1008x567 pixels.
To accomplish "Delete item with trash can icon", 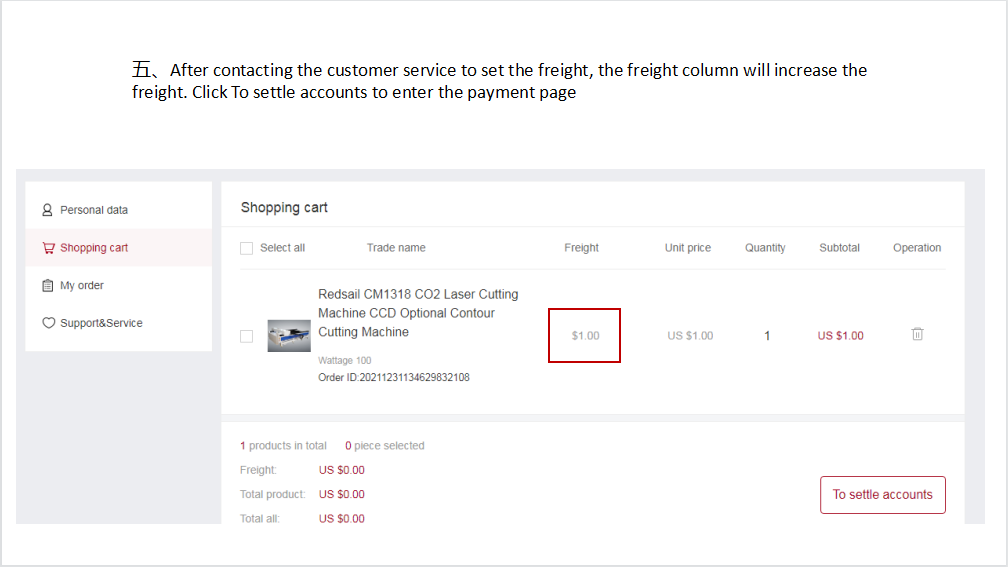I will pyautogui.click(x=917, y=334).
